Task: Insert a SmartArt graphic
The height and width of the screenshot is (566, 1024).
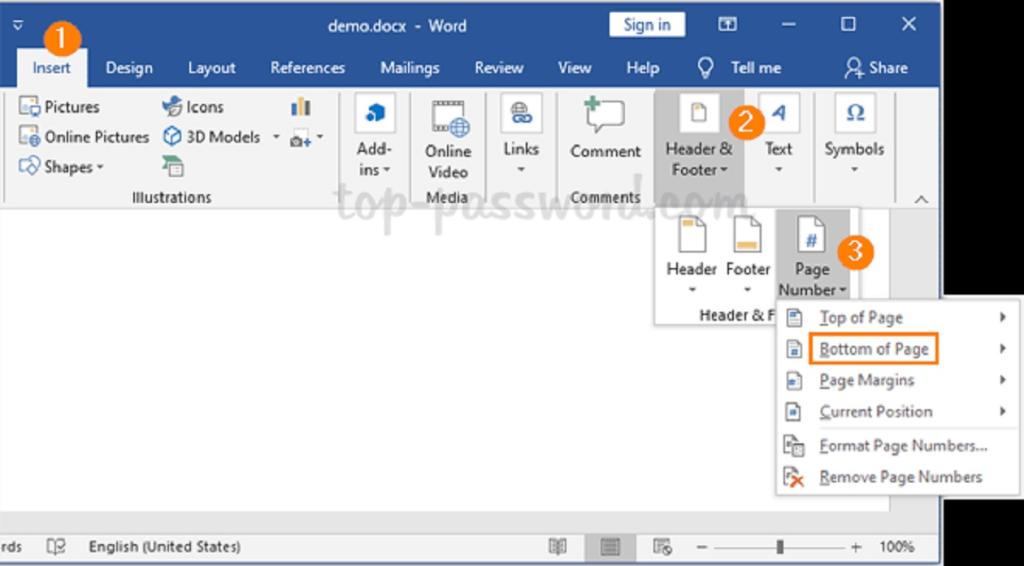Action: (x=173, y=167)
